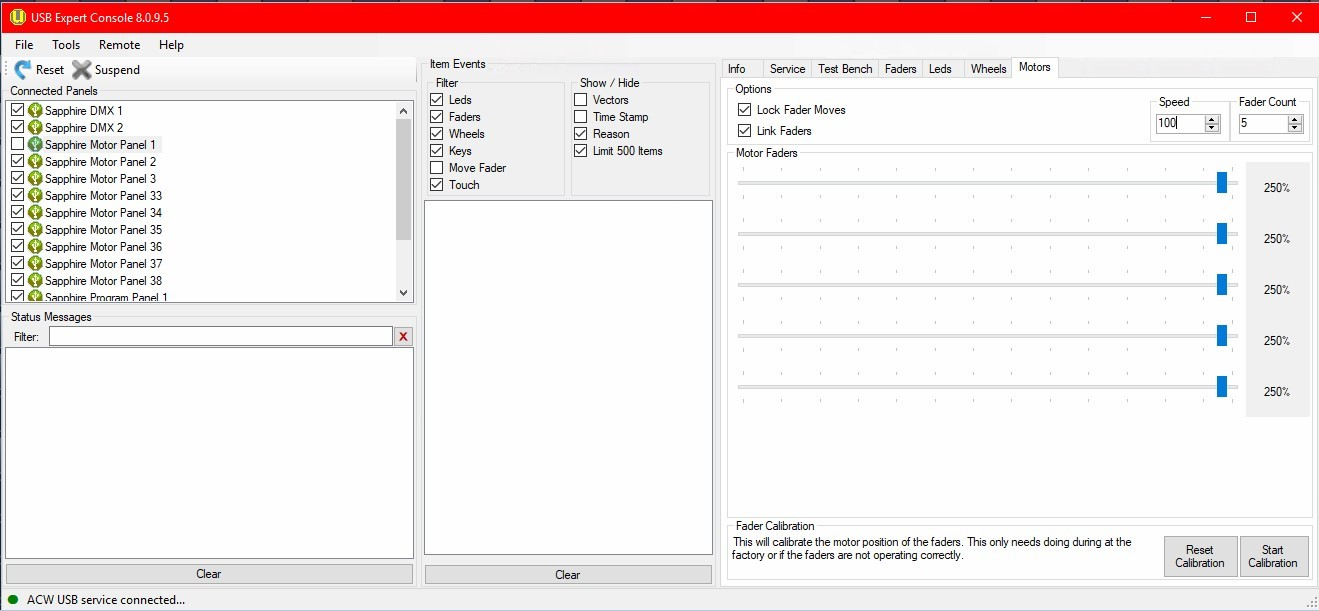
Task: Click the Fader Count value input field
Action: coord(1262,124)
